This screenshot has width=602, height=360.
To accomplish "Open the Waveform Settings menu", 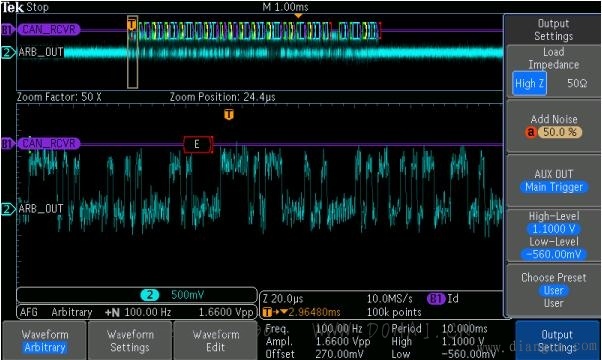I will (x=130, y=340).
